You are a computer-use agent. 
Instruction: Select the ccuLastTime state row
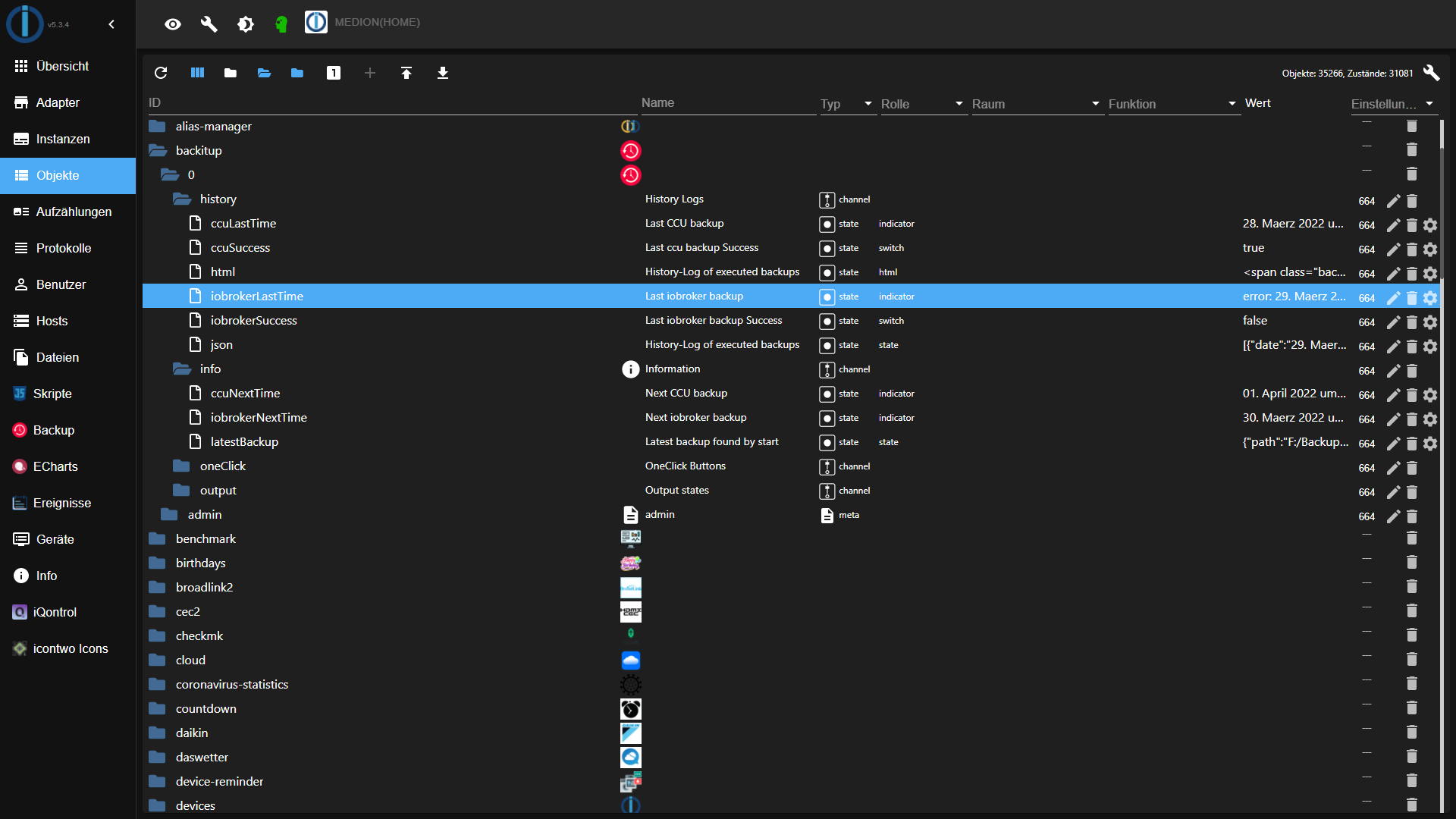pos(791,224)
